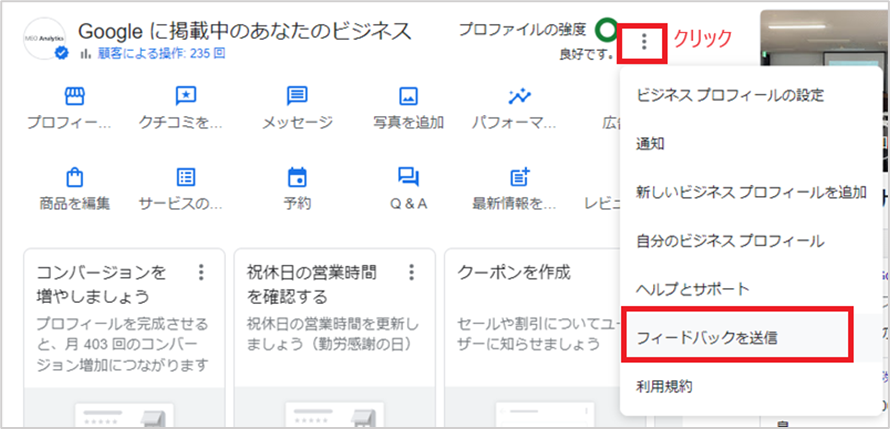Click the Google に掲載中のあなたのビジネス heading

click(244, 31)
